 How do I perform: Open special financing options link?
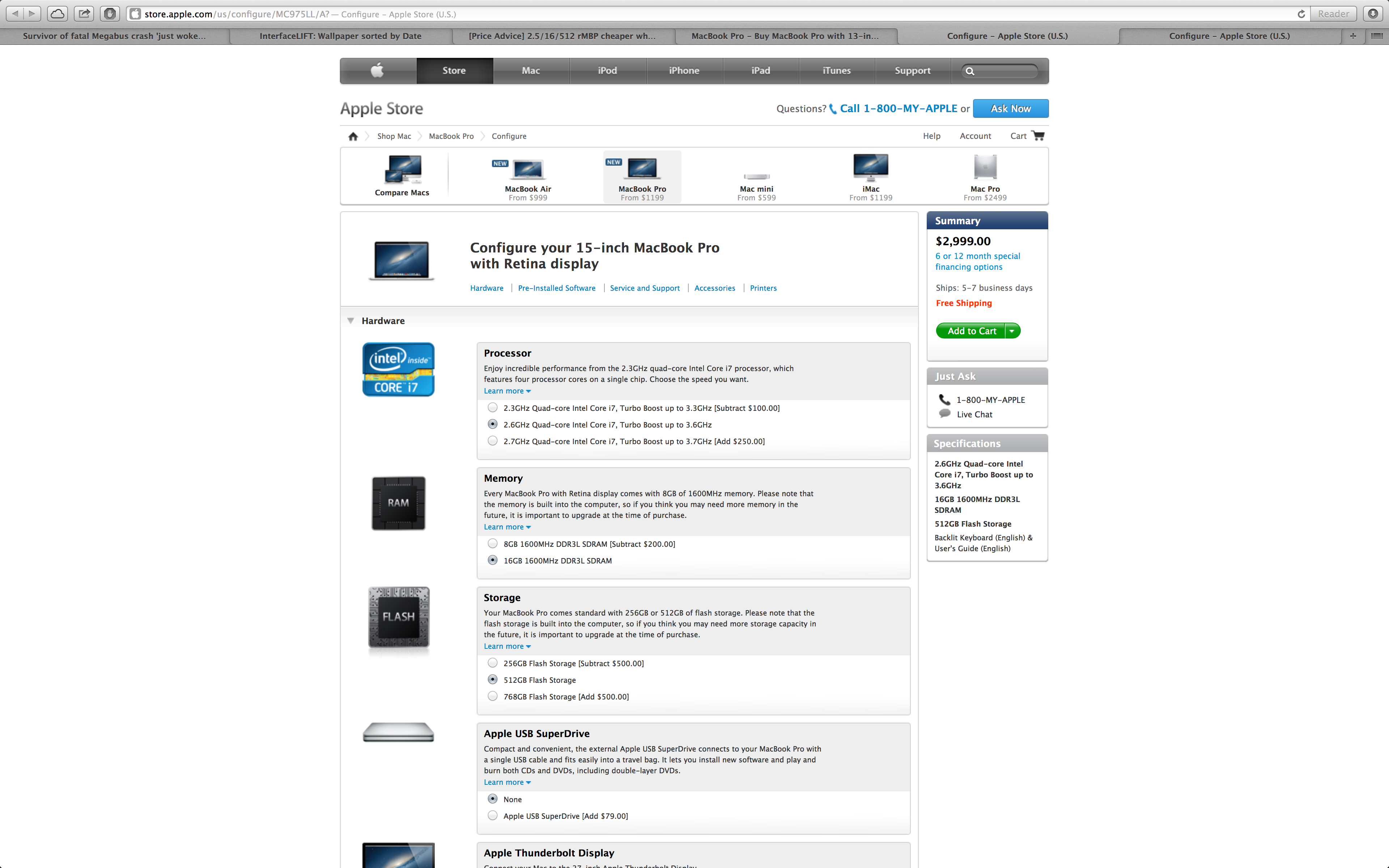tap(977, 261)
